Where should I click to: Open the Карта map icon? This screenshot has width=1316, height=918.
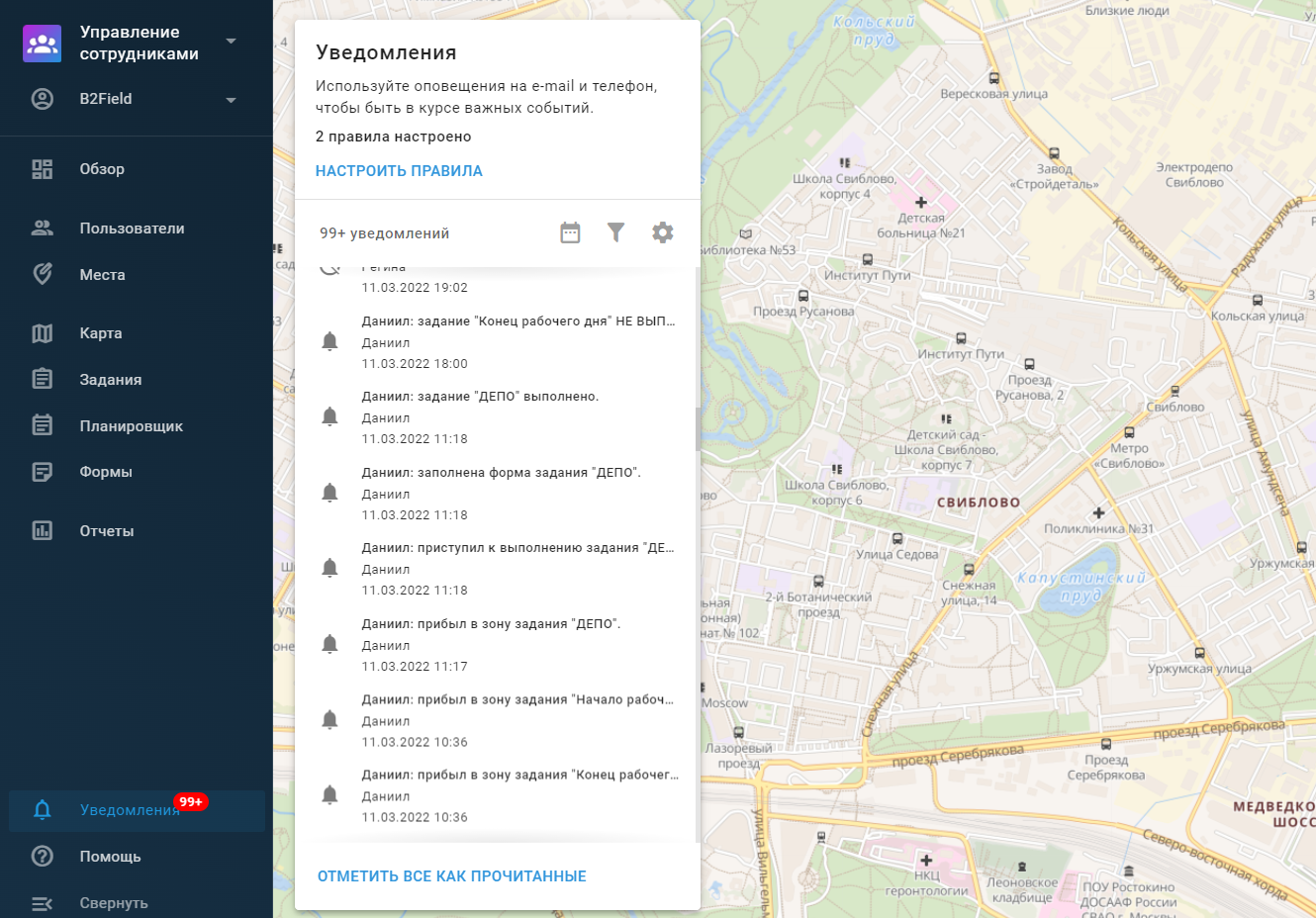[43, 333]
